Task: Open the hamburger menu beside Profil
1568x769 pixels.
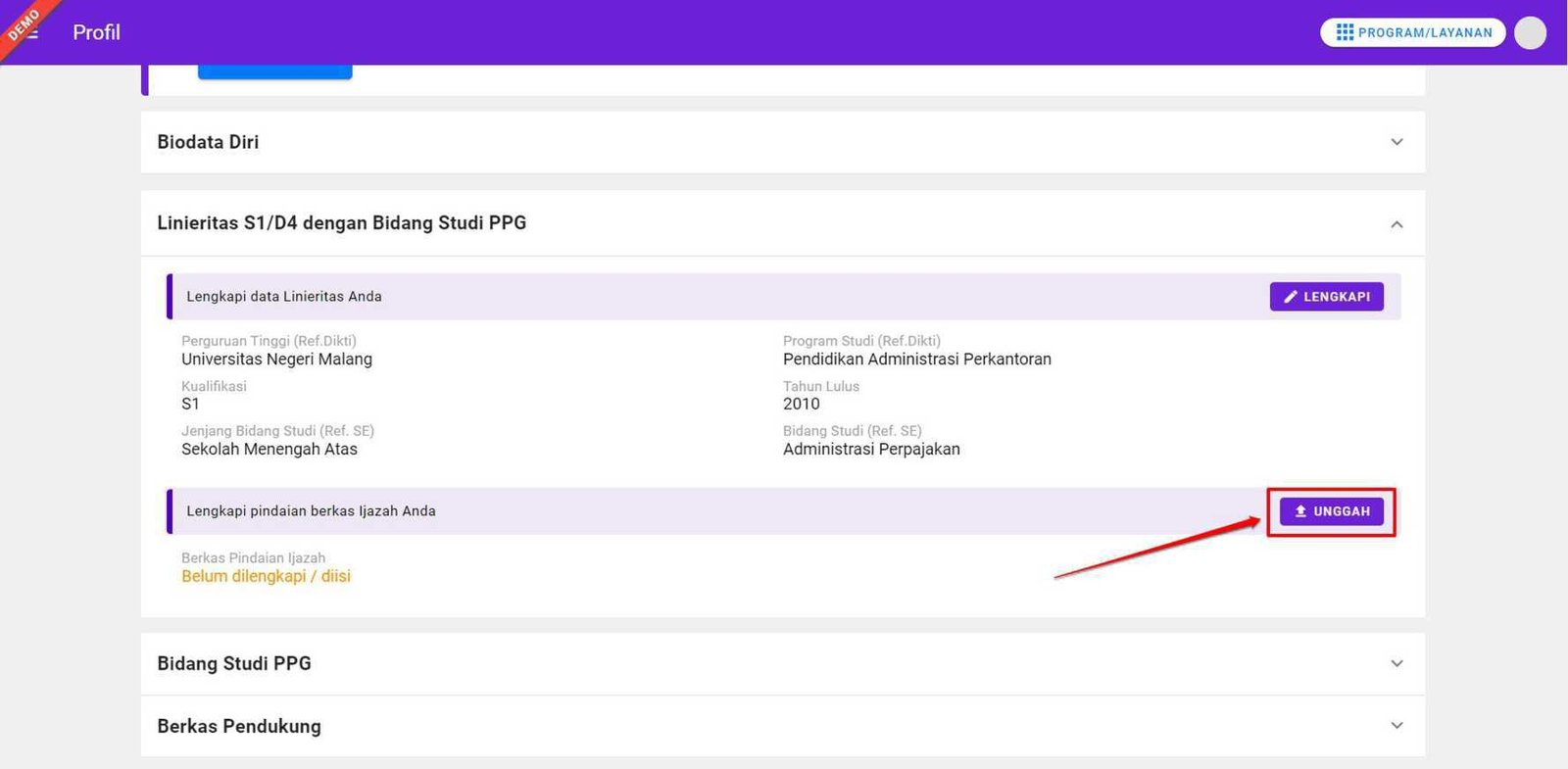Action: (x=31, y=32)
